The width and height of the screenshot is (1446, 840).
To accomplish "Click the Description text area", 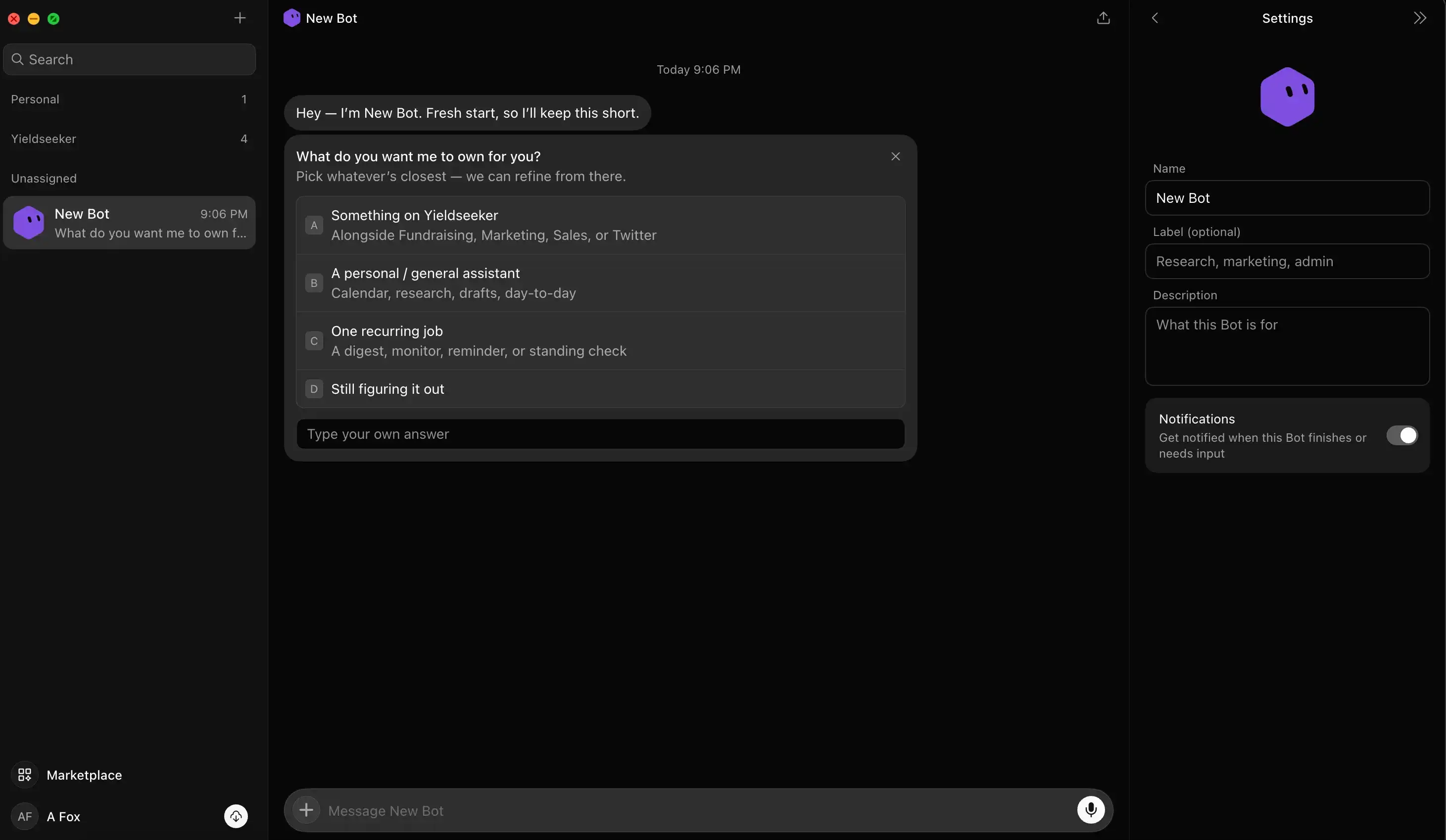I will (1287, 347).
